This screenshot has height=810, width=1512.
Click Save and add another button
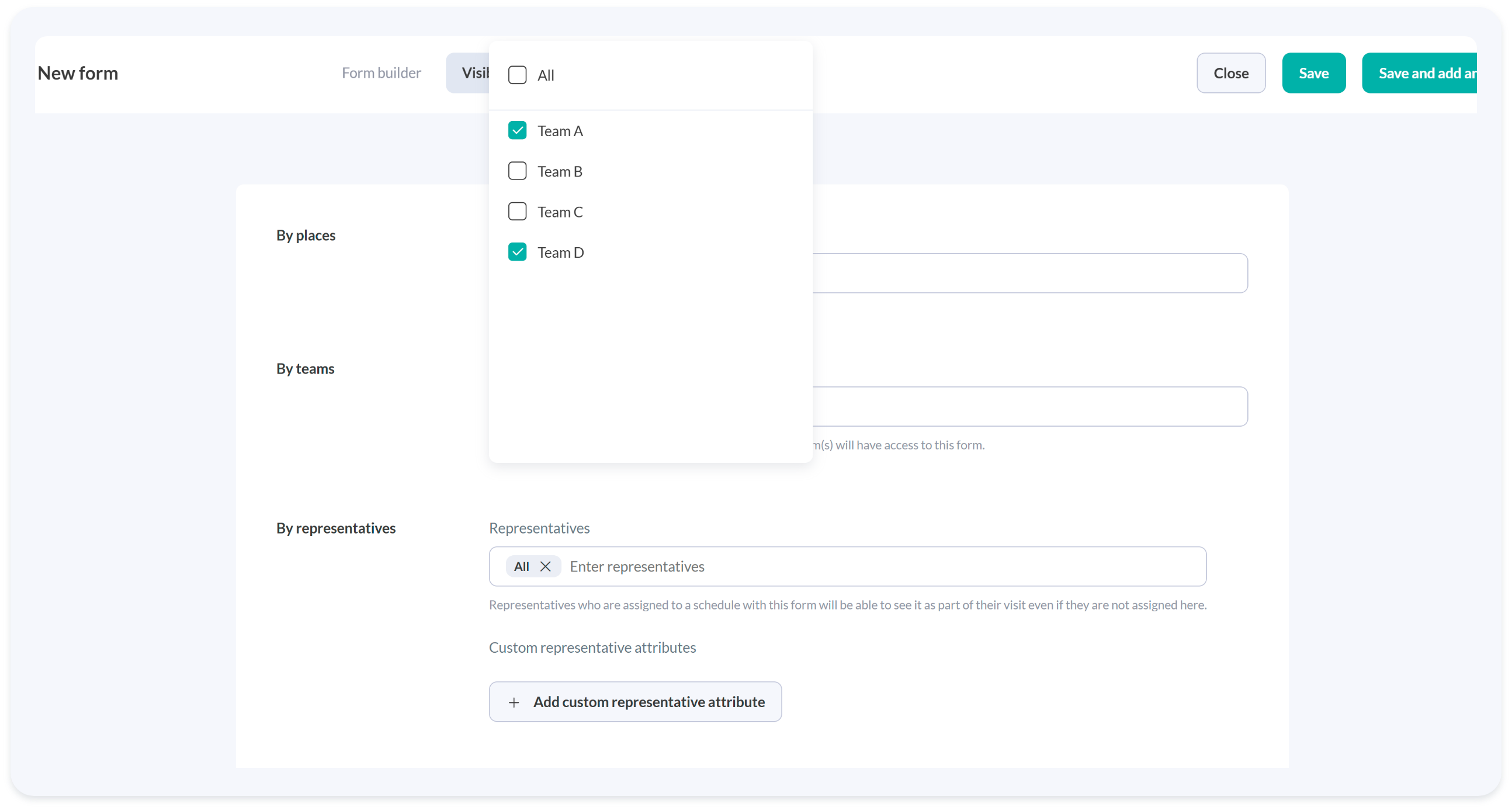click(1420, 73)
